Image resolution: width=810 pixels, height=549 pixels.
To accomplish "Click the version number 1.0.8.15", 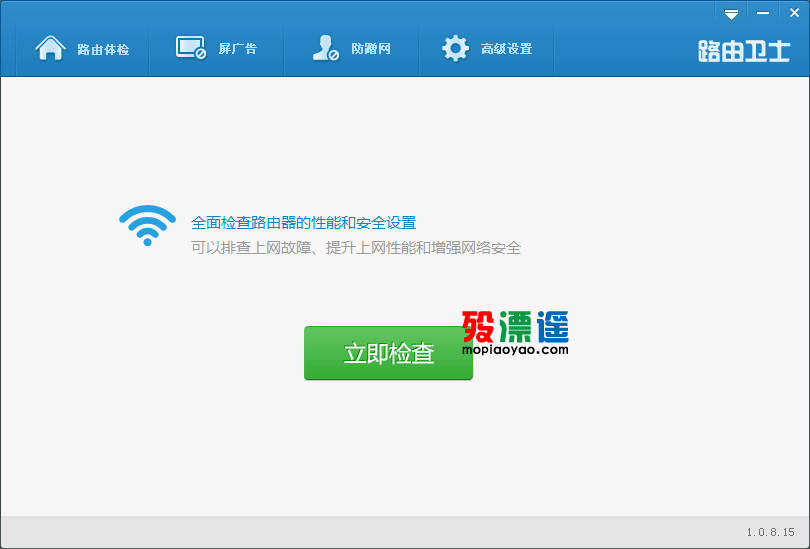I will [770, 532].
